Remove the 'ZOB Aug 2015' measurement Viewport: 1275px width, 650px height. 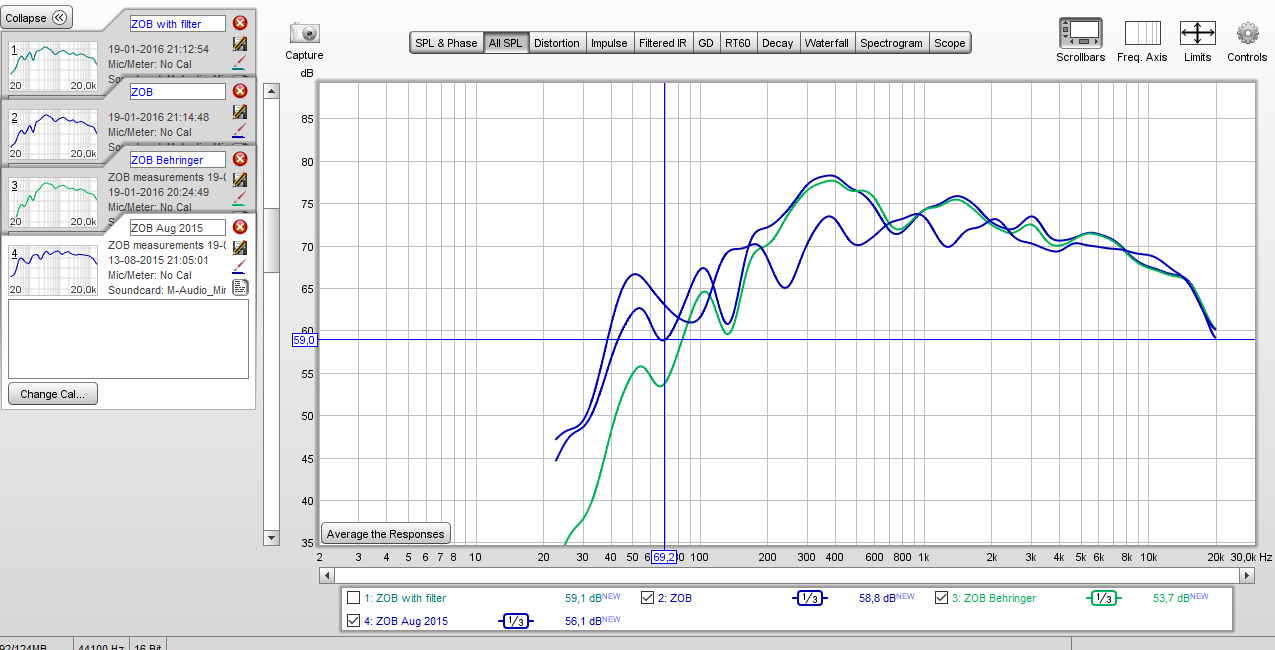coord(240,227)
